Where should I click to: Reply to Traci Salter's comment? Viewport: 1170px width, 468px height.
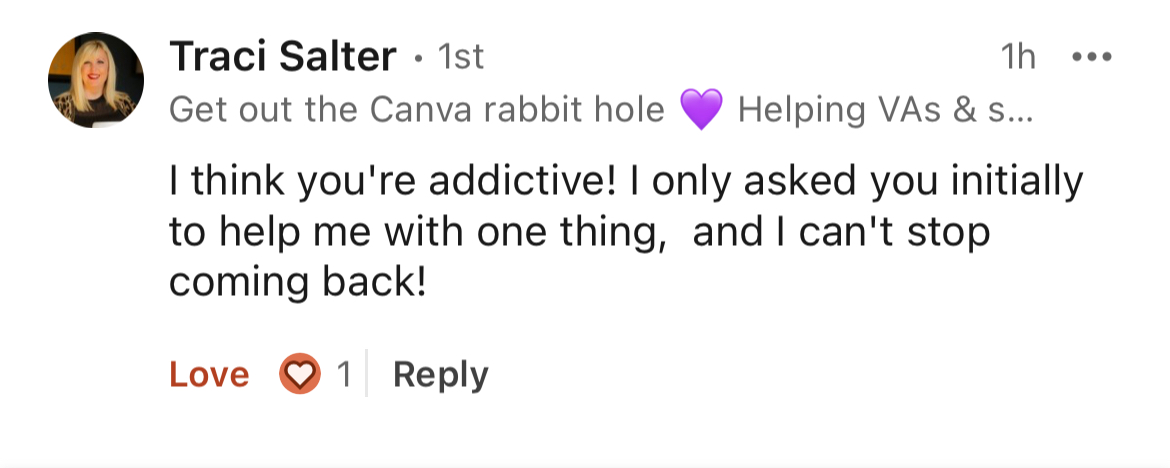click(x=440, y=375)
